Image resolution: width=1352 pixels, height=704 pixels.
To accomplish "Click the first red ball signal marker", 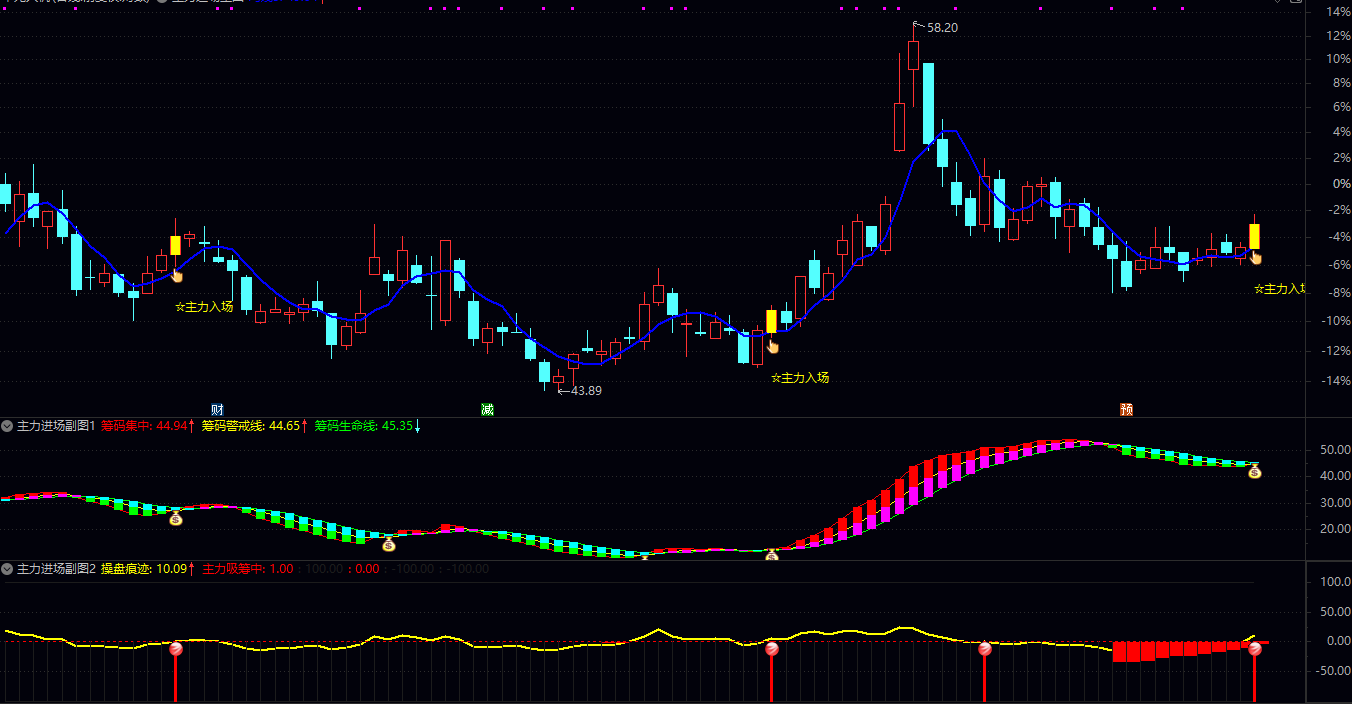I will (176, 650).
